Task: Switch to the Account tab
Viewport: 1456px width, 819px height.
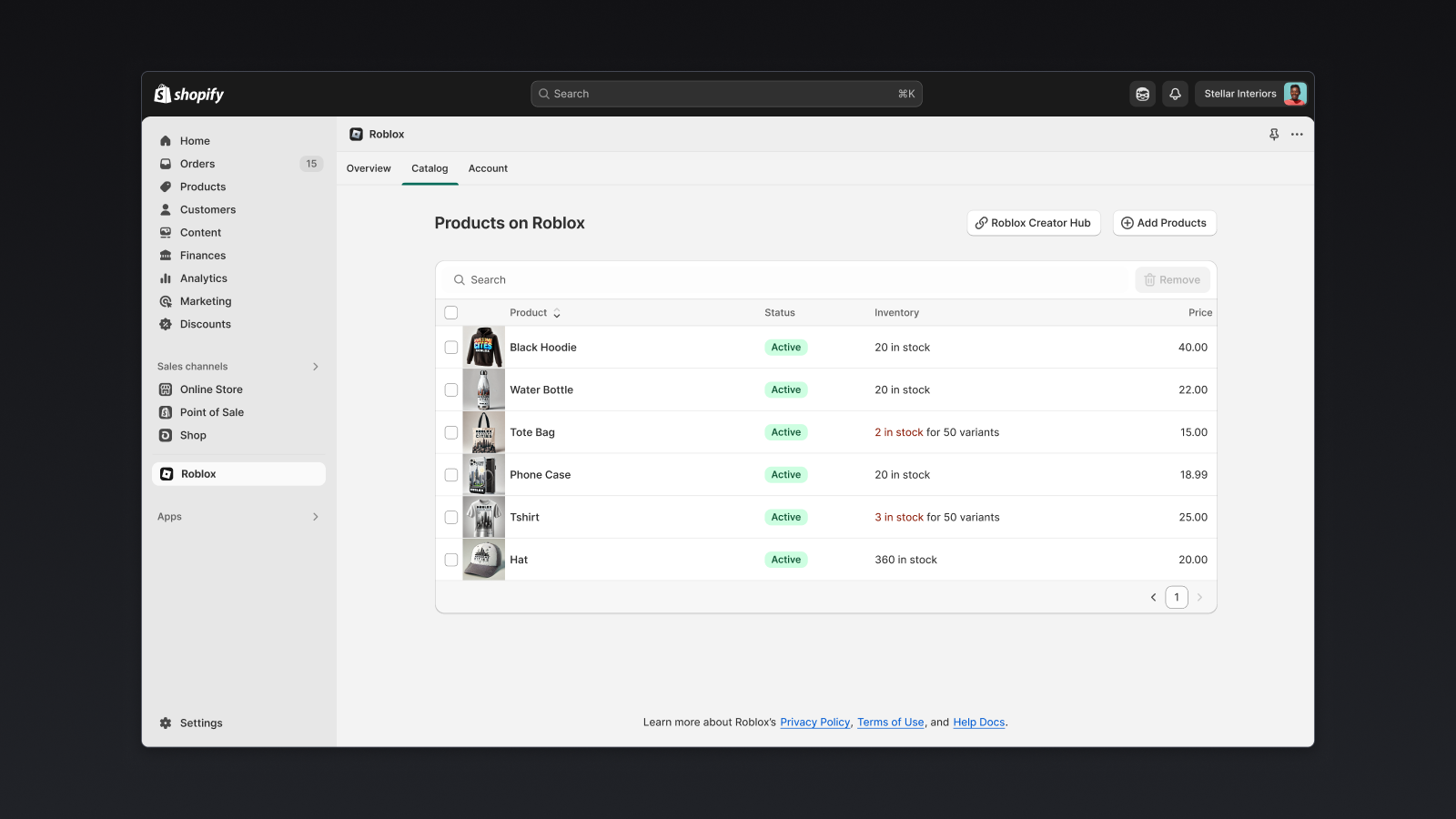Action: [x=488, y=168]
